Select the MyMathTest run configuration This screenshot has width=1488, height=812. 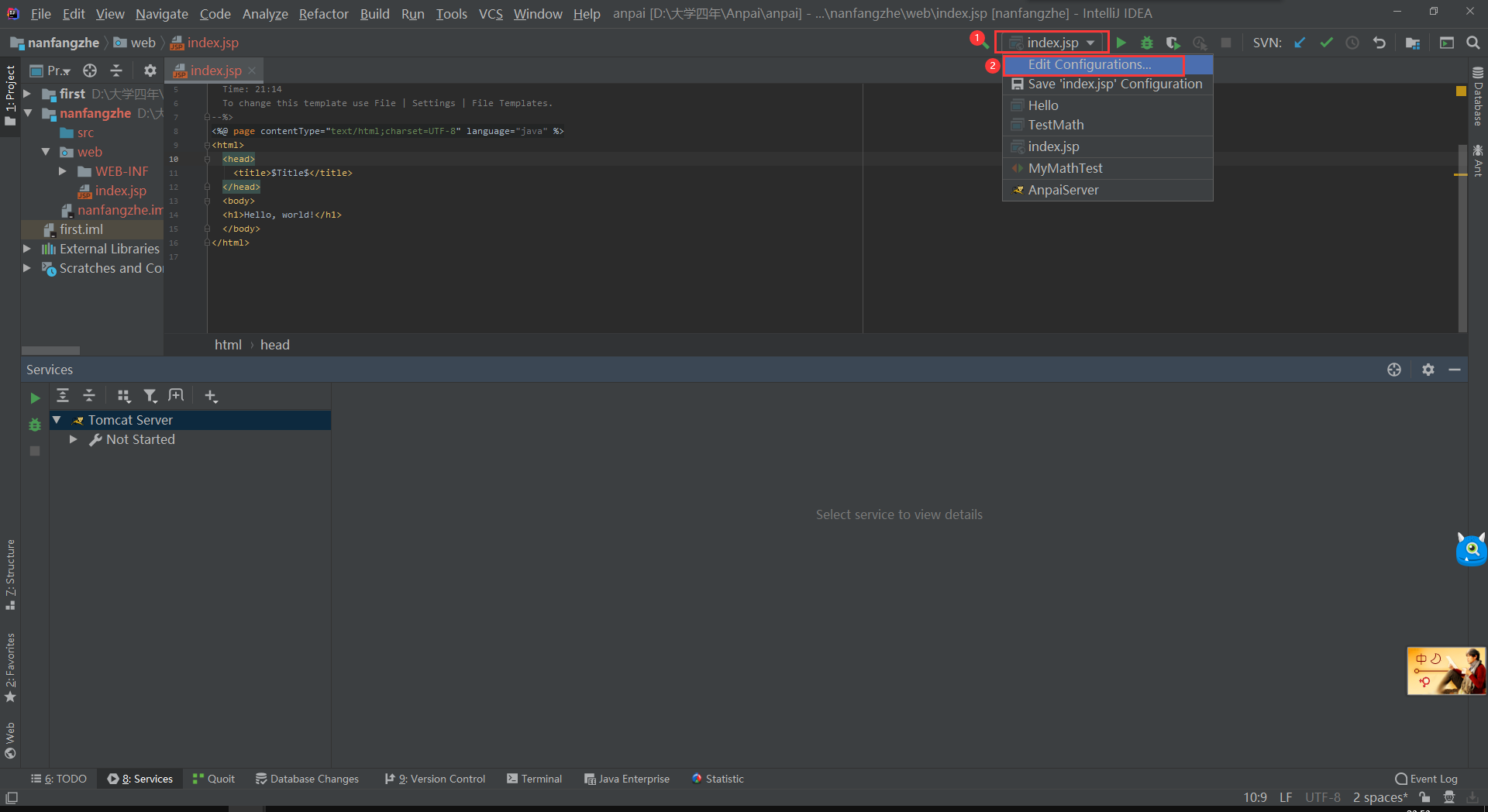[x=1107, y=168]
